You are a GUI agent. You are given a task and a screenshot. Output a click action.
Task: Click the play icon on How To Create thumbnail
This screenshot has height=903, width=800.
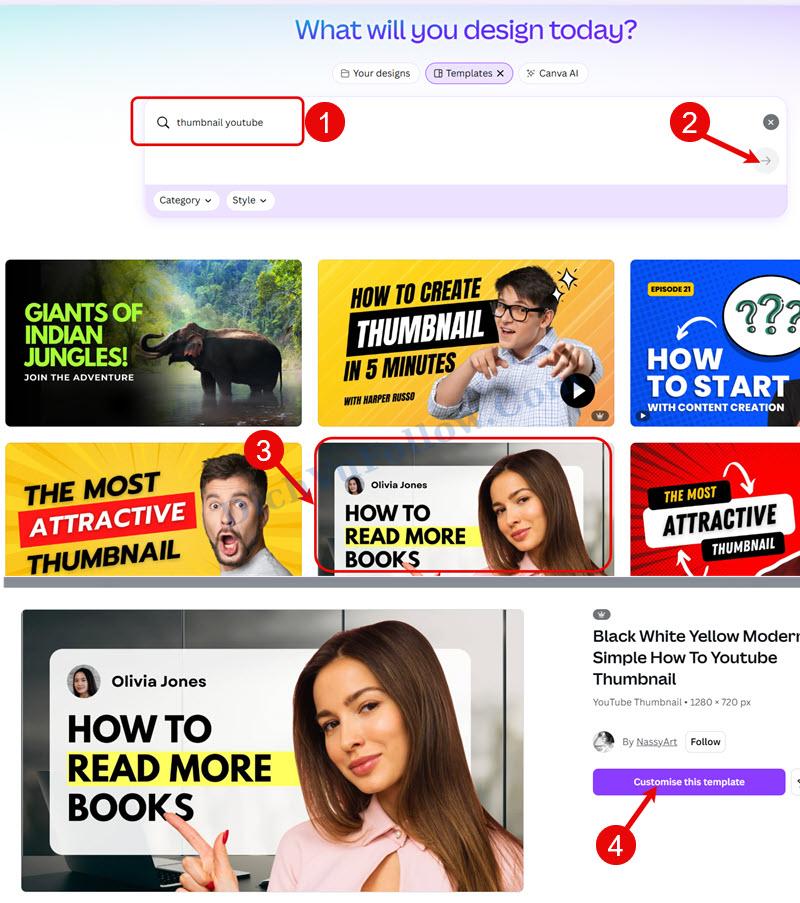(578, 390)
